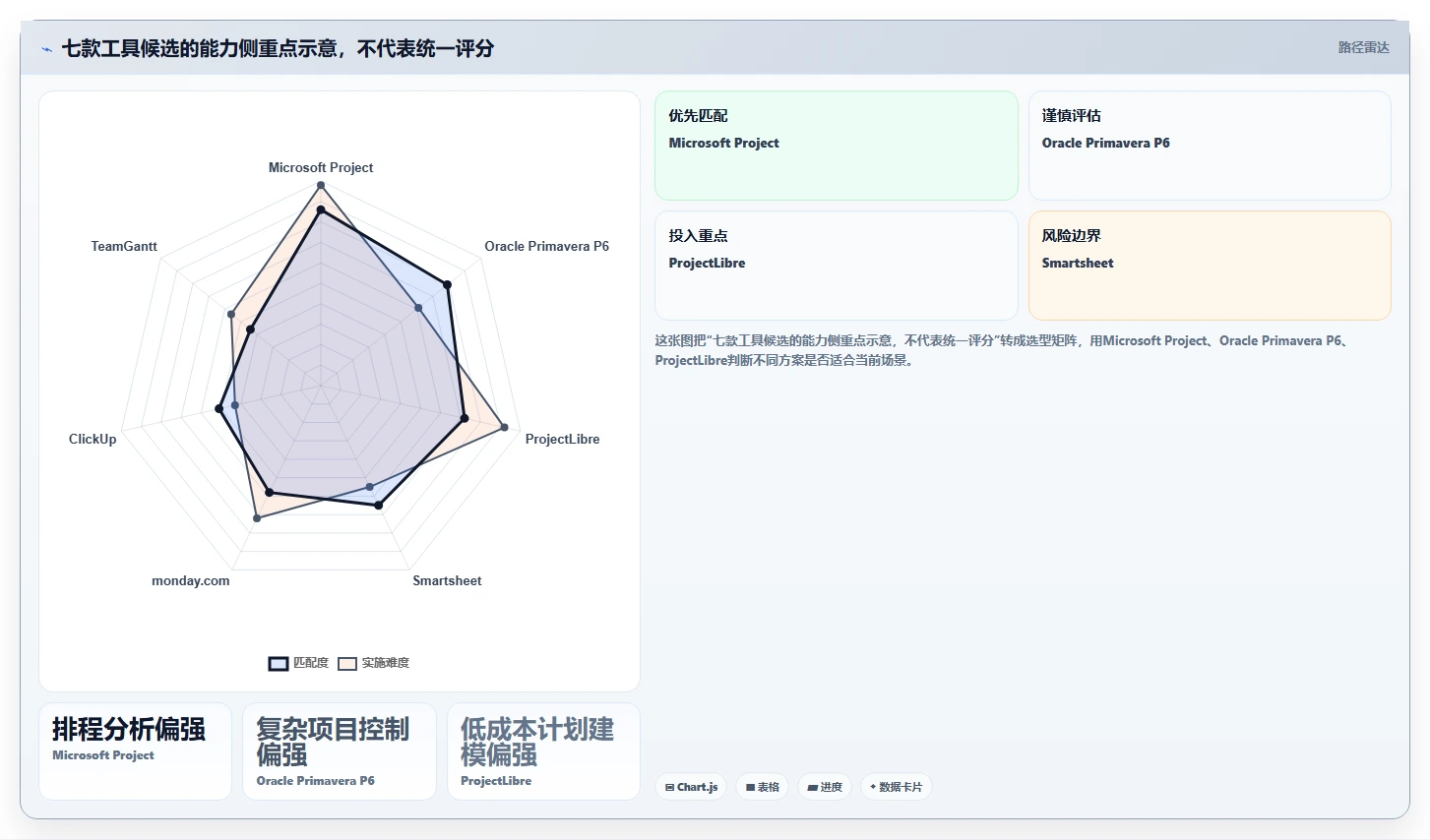Open the 复杂项目控制偏强 stat card

[339, 751]
